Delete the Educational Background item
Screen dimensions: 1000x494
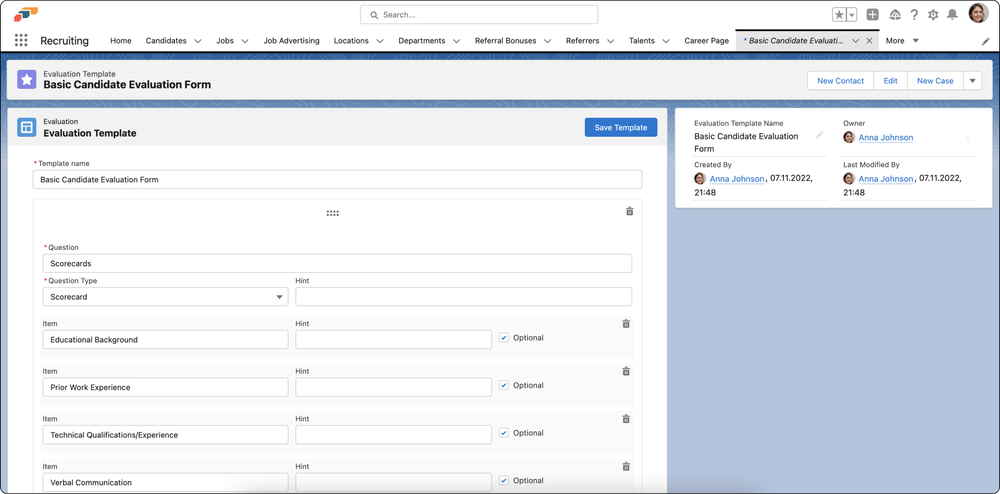pos(626,324)
